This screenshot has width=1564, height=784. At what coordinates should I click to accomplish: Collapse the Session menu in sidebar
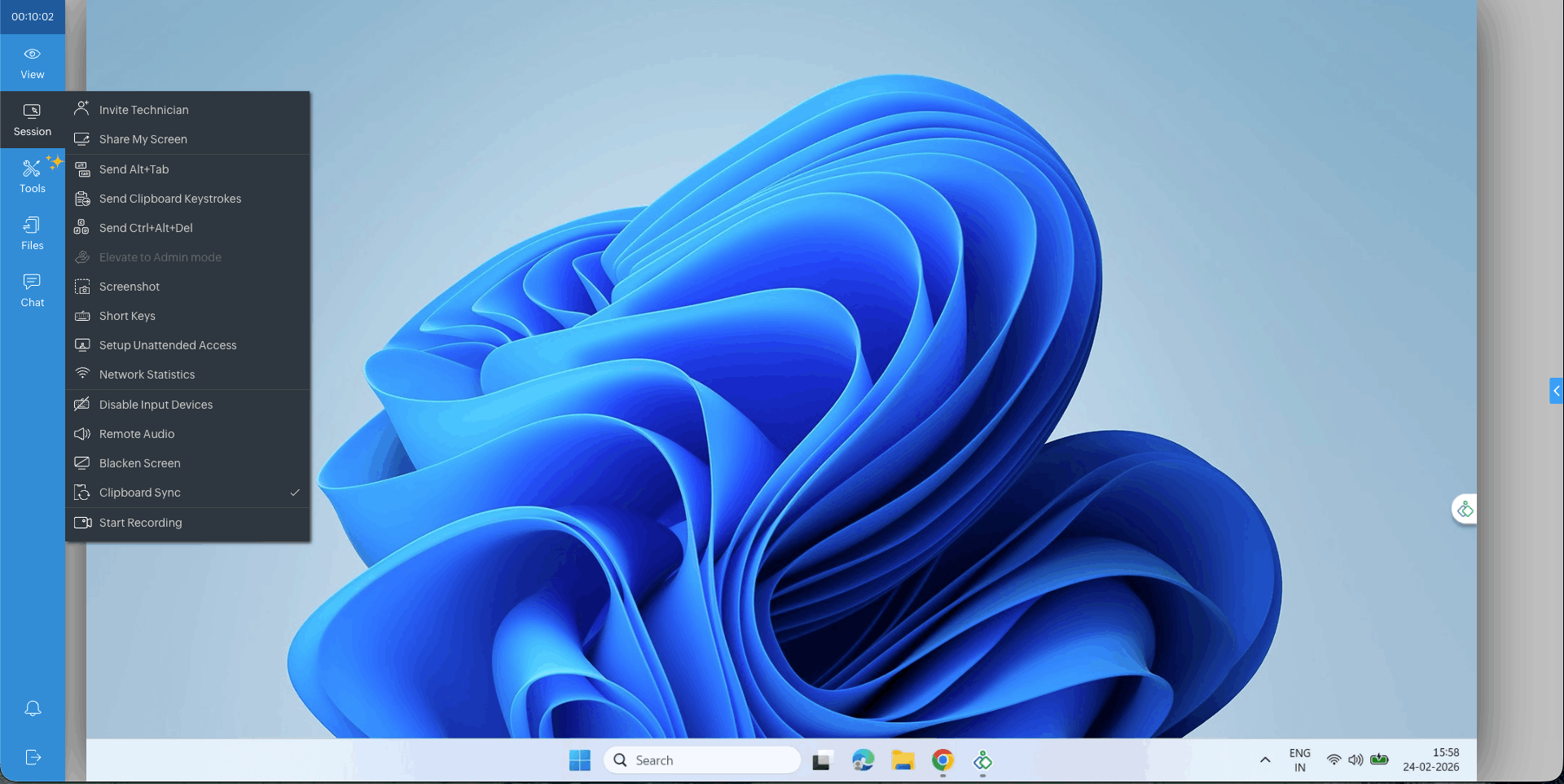point(33,120)
